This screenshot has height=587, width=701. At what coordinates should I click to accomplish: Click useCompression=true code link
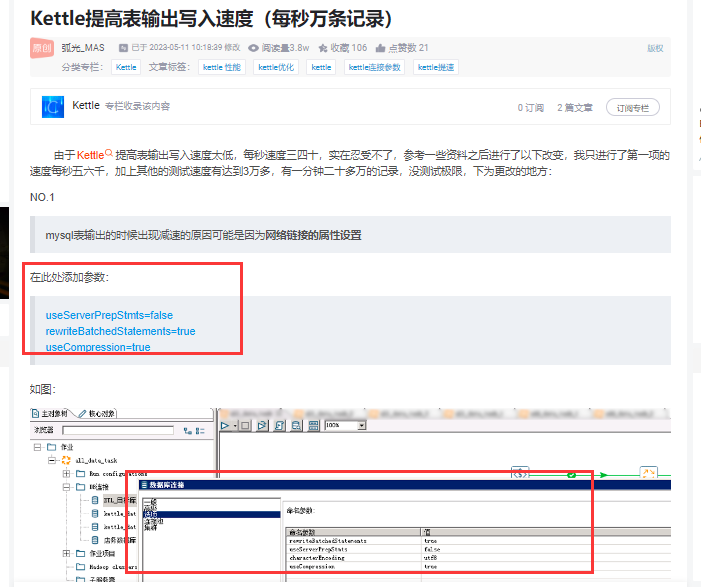click(98, 347)
